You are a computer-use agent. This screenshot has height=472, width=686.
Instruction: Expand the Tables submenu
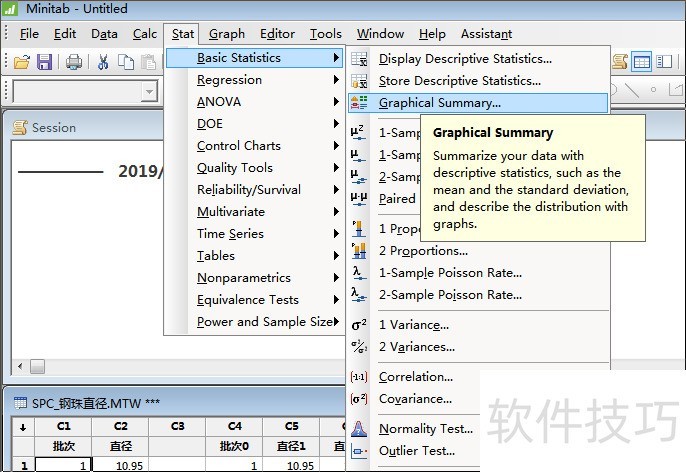click(253, 255)
